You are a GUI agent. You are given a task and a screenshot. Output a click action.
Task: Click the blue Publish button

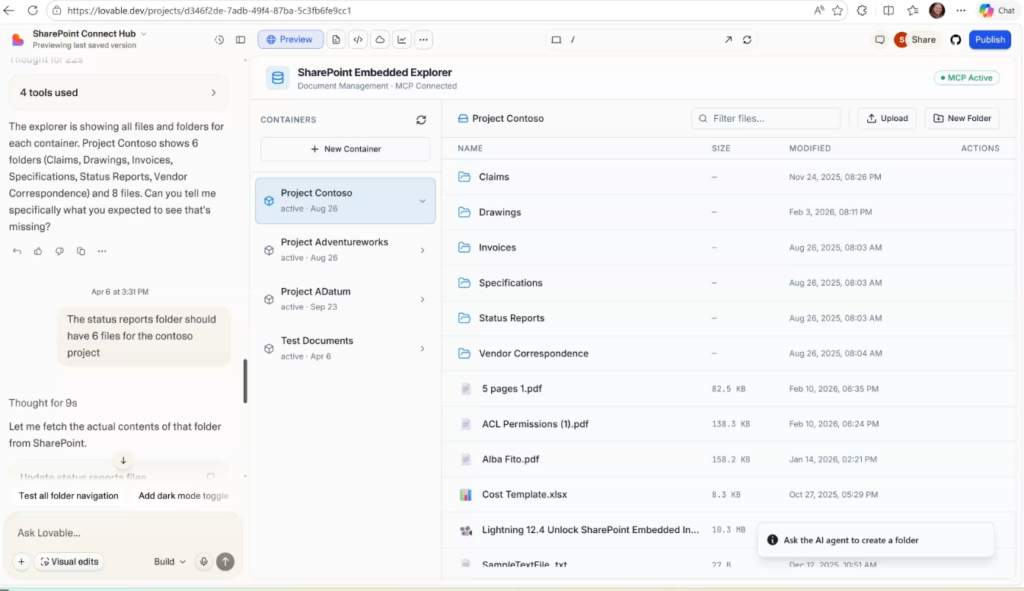click(x=989, y=40)
